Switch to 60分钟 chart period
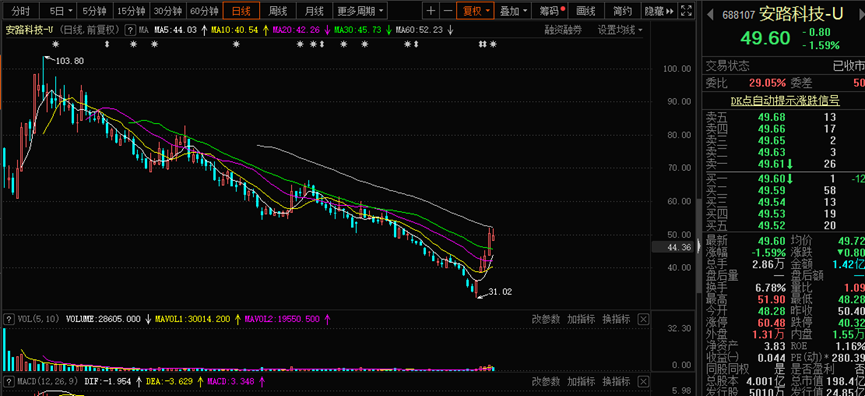 [x=204, y=10]
